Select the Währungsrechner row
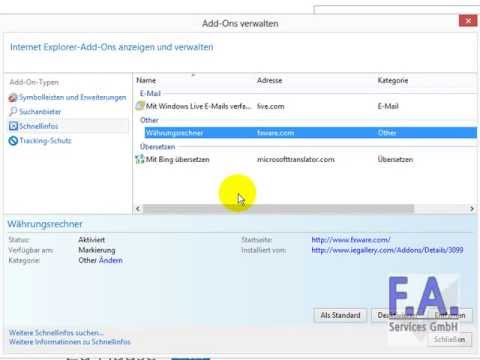480x360 pixels. [311, 133]
